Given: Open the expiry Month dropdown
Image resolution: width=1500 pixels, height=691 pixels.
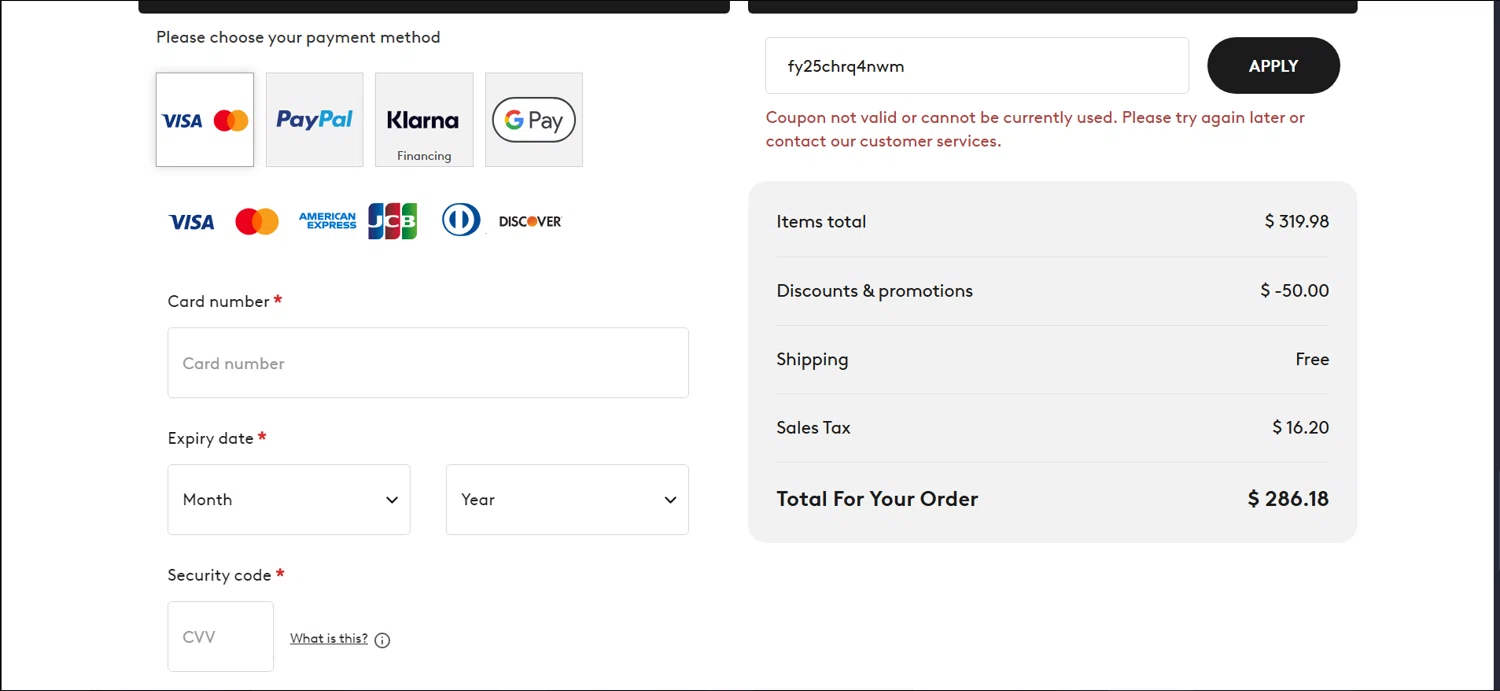Looking at the screenshot, I should (289, 500).
